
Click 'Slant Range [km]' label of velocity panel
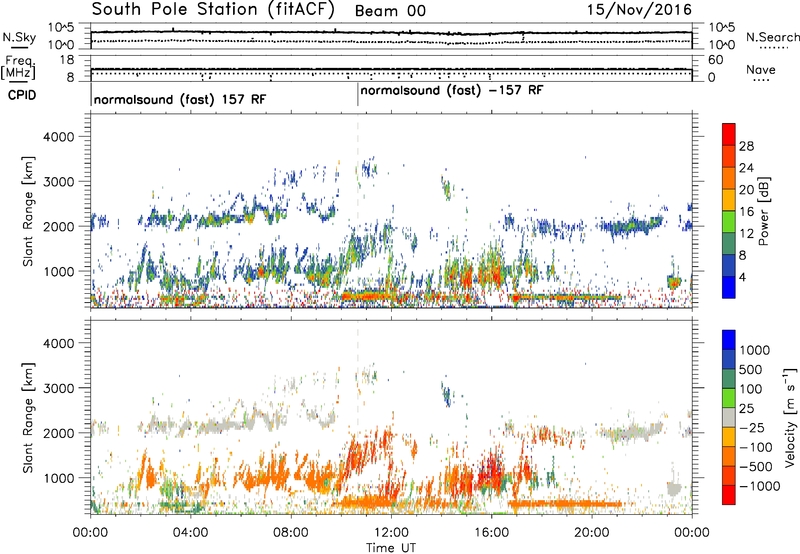[28, 418]
